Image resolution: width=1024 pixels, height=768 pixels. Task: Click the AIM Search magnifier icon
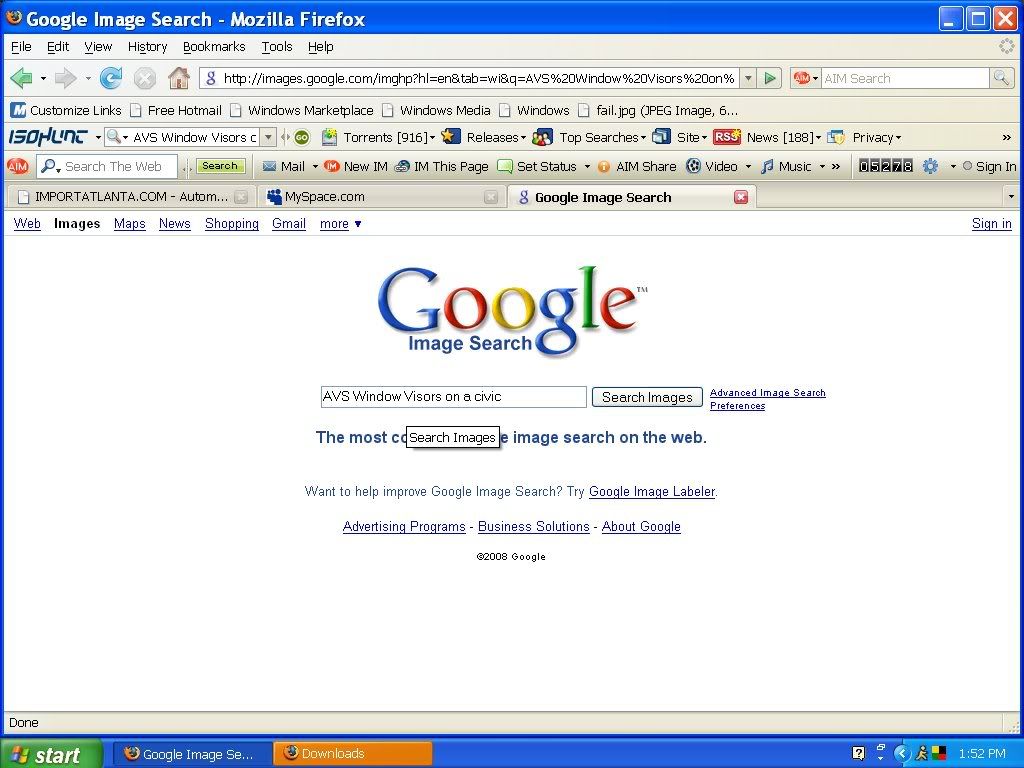[1001, 78]
